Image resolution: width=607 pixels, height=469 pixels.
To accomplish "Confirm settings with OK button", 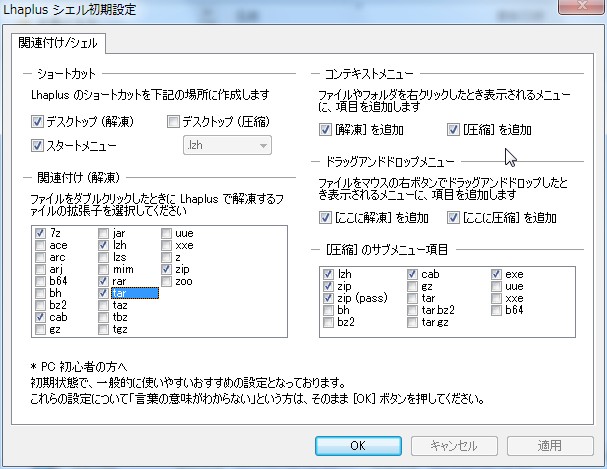I will (x=358, y=446).
